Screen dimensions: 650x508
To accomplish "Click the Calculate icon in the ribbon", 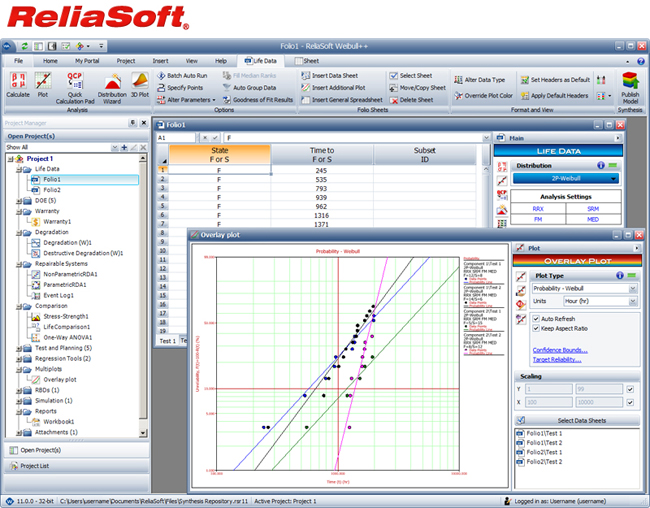I will click(17, 82).
